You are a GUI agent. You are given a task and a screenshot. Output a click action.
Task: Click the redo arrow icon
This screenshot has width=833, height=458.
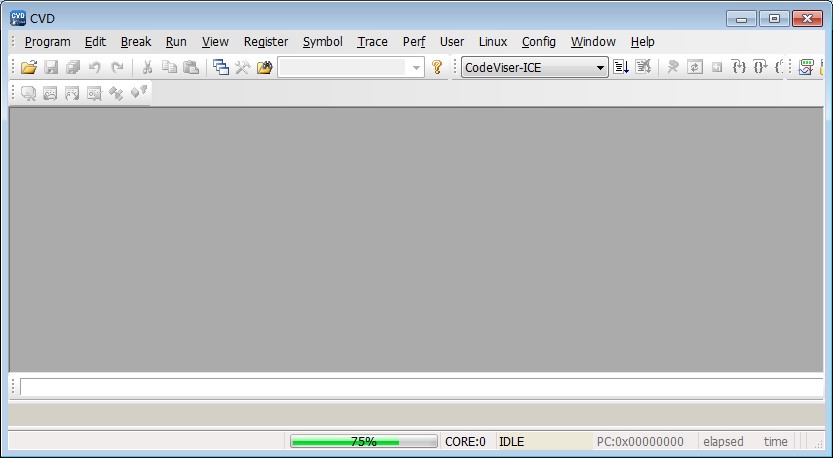coord(117,67)
